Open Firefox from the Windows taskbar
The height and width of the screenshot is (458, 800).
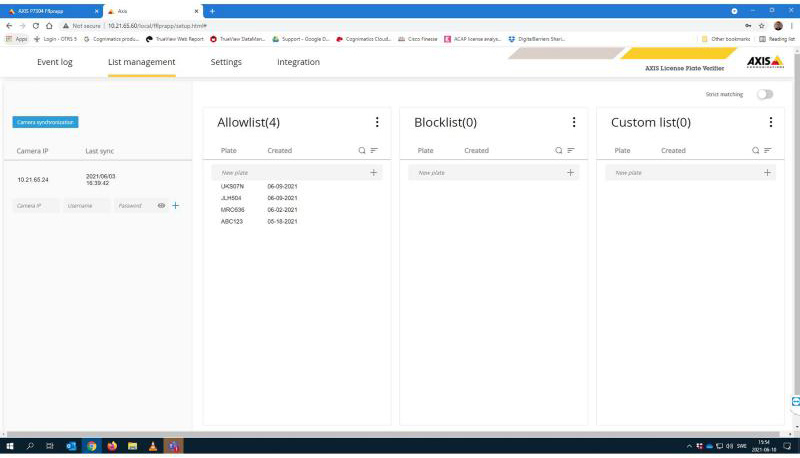tap(111, 446)
